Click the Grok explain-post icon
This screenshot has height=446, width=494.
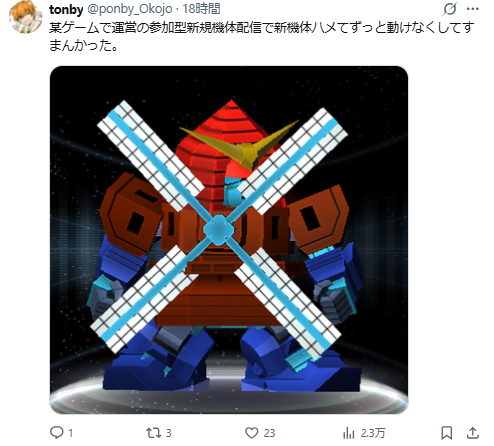pos(449,9)
